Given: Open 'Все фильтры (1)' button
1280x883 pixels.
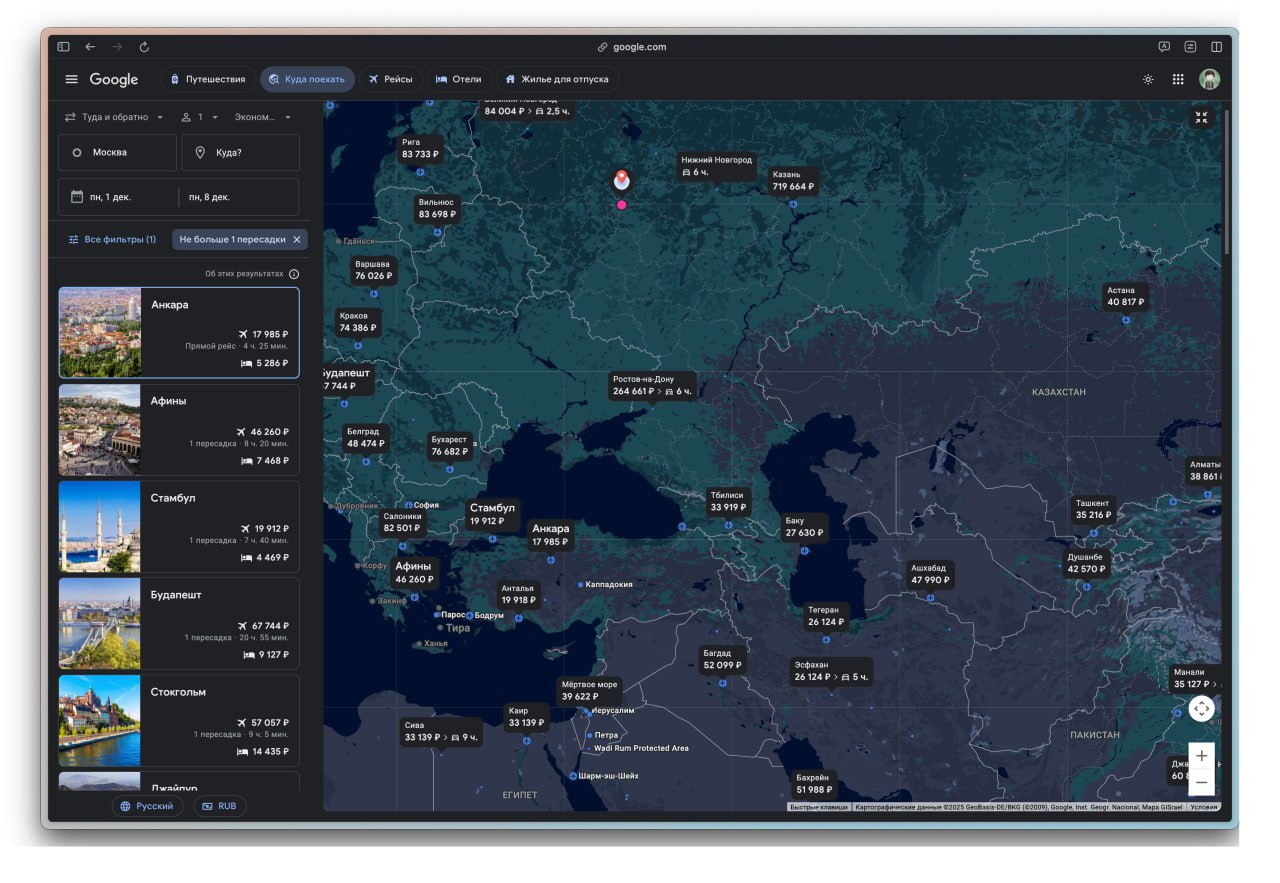Looking at the screenshot, I should pyautogui.click(x=112, y=240).
